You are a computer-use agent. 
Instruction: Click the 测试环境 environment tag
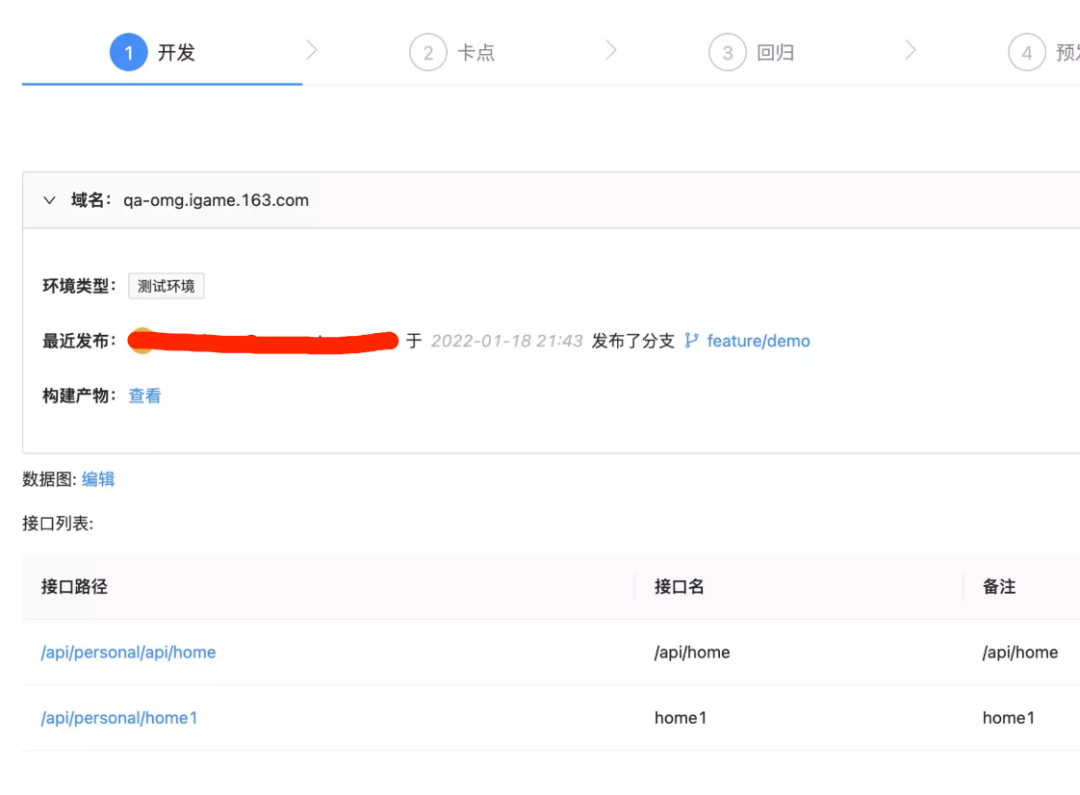(x=166, y=286)
